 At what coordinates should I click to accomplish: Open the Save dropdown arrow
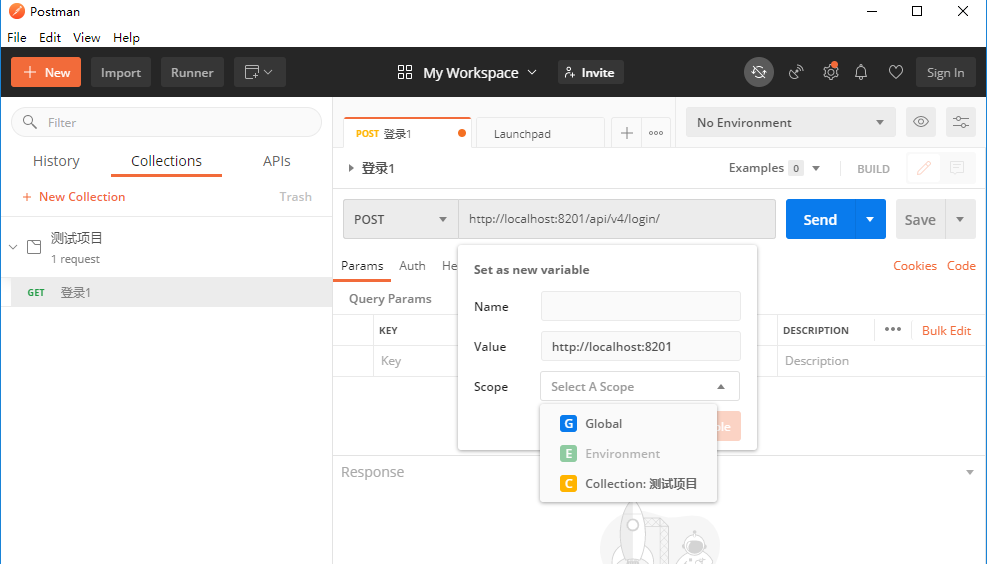(961, 219)
